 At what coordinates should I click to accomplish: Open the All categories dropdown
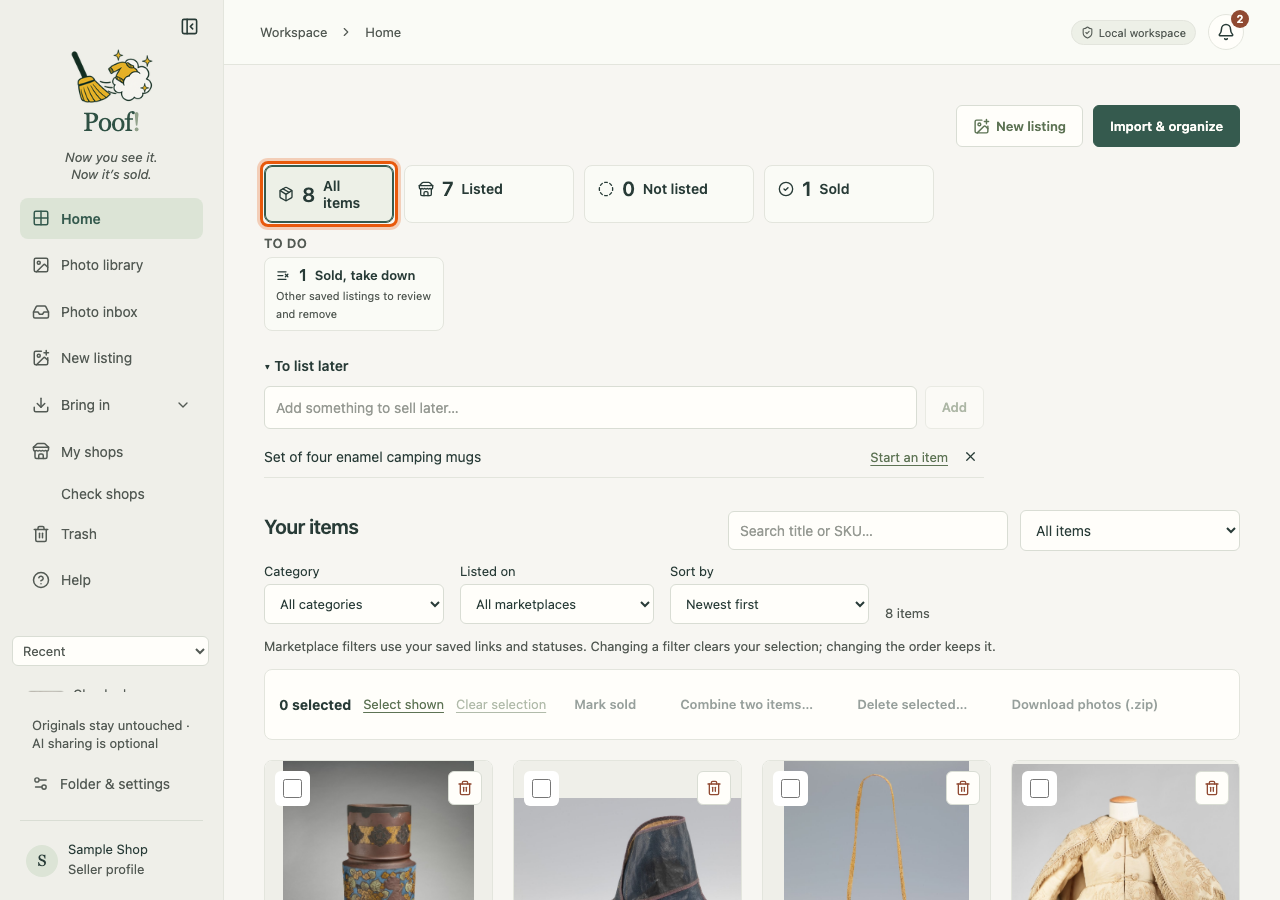(x=354, y=604)
